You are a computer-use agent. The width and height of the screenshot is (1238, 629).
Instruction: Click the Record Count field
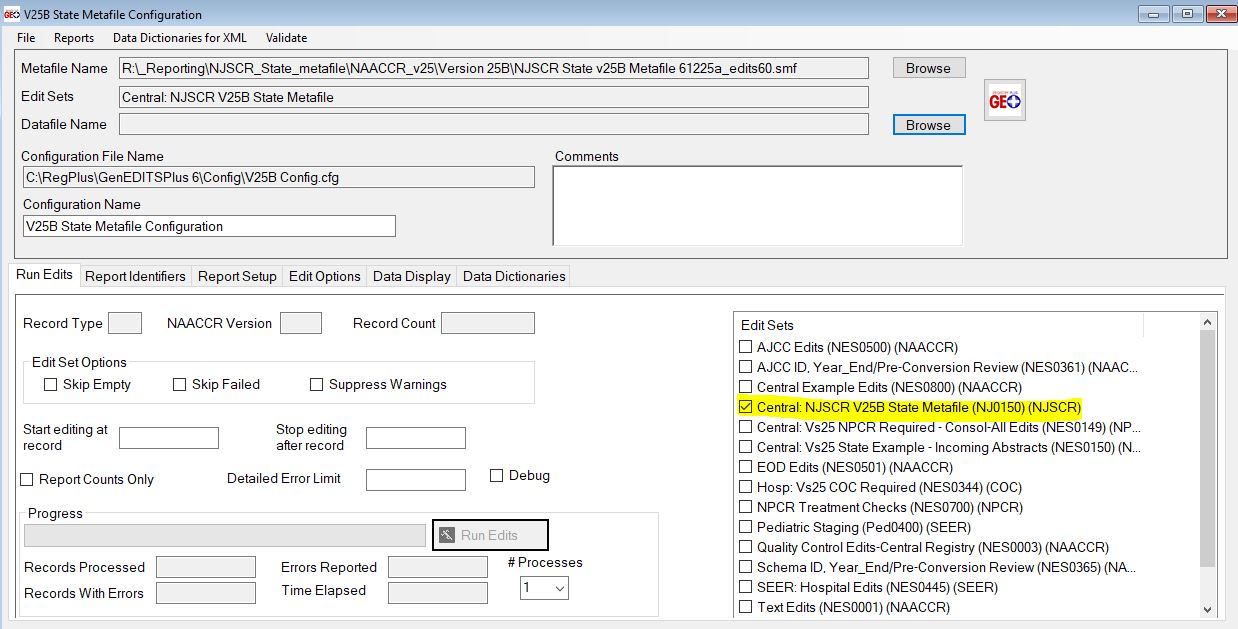[x=488, y=323]
